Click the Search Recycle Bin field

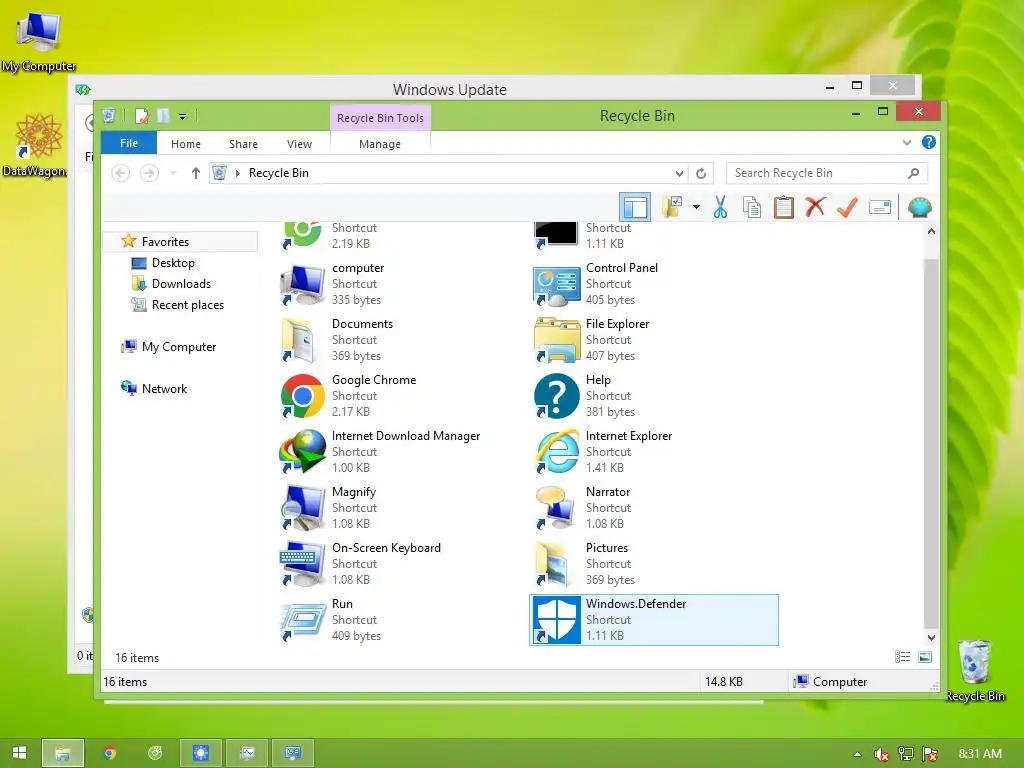tap(826, 173)
